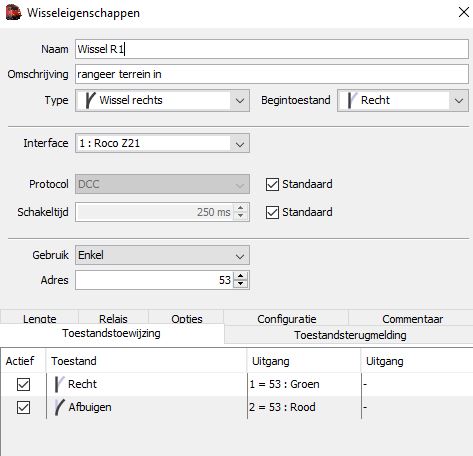Click the red locomotive app icon in title bar
This screenshot has height=456, width=473.
point(14,13)
